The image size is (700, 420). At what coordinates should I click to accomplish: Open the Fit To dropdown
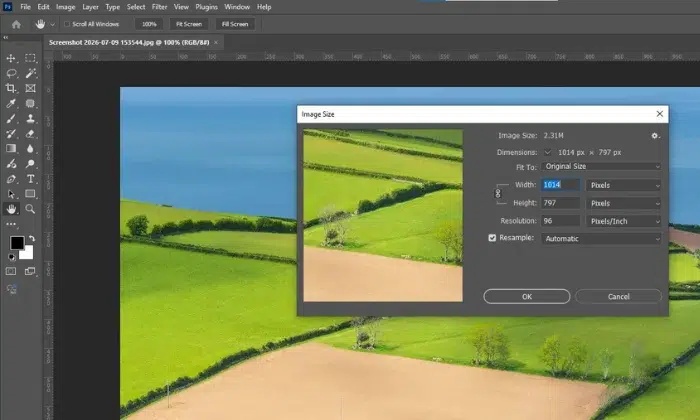tap(601, 166)
